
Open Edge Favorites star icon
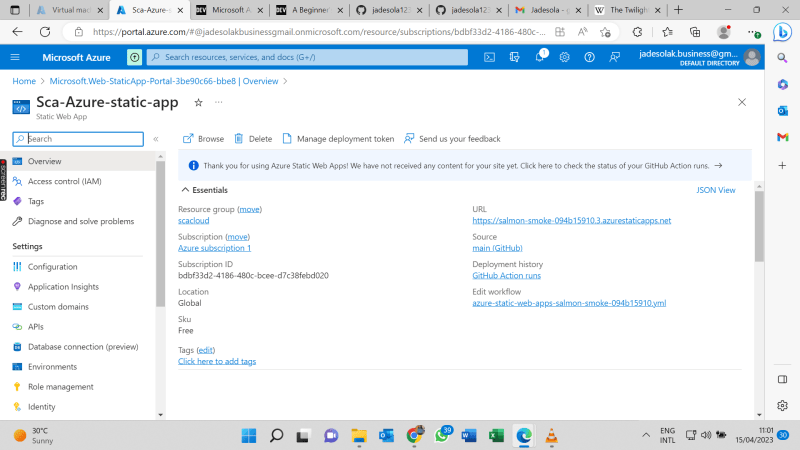[x=667, y=32]
